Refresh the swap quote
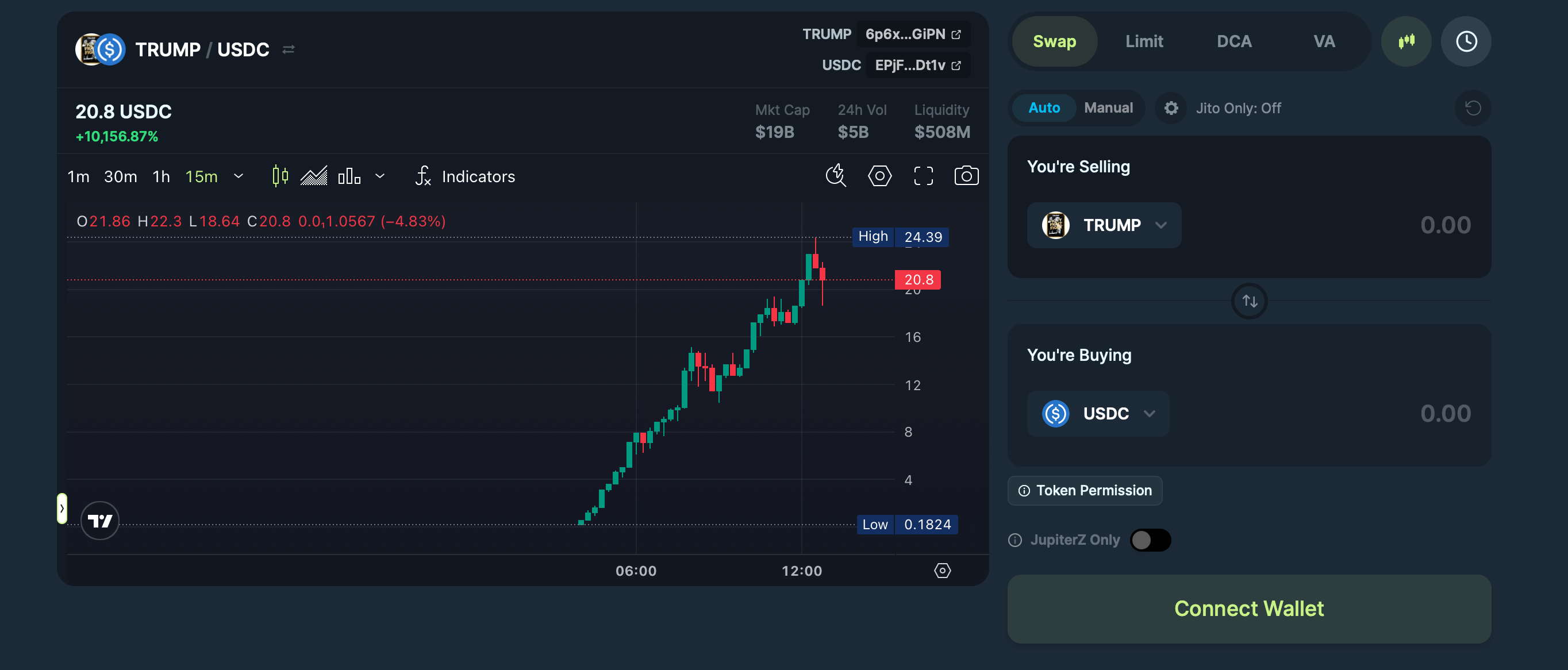The height and width of the screenshot is (670, 1568). coord(1473,107)
